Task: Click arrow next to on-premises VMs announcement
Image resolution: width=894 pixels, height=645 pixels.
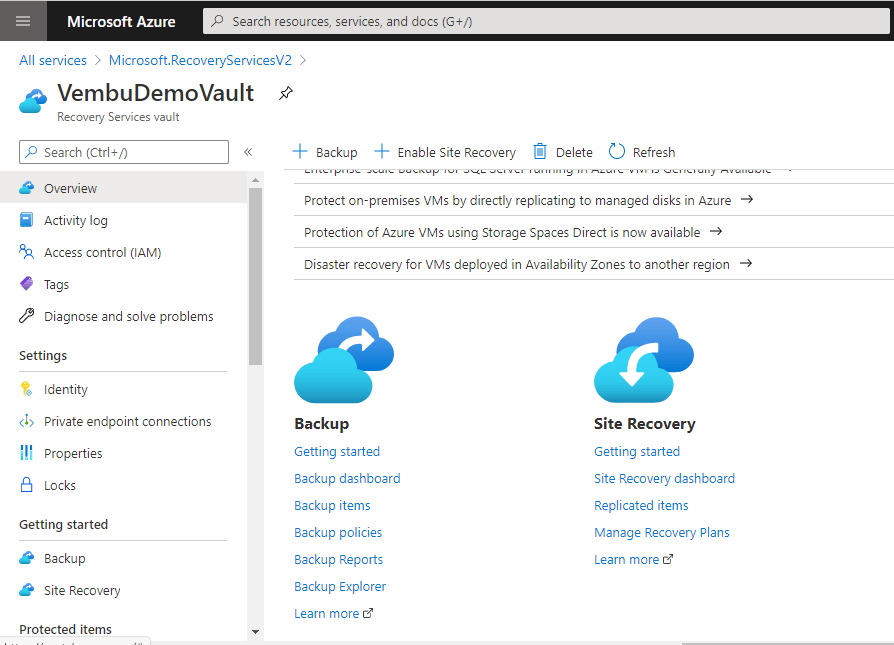Action: 747,200
